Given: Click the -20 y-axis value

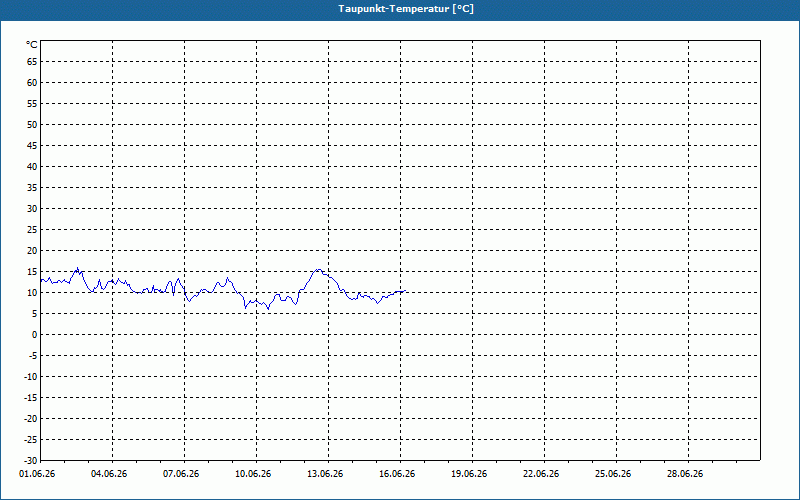Looking at the screenshot, I should [x=31, y=418].
